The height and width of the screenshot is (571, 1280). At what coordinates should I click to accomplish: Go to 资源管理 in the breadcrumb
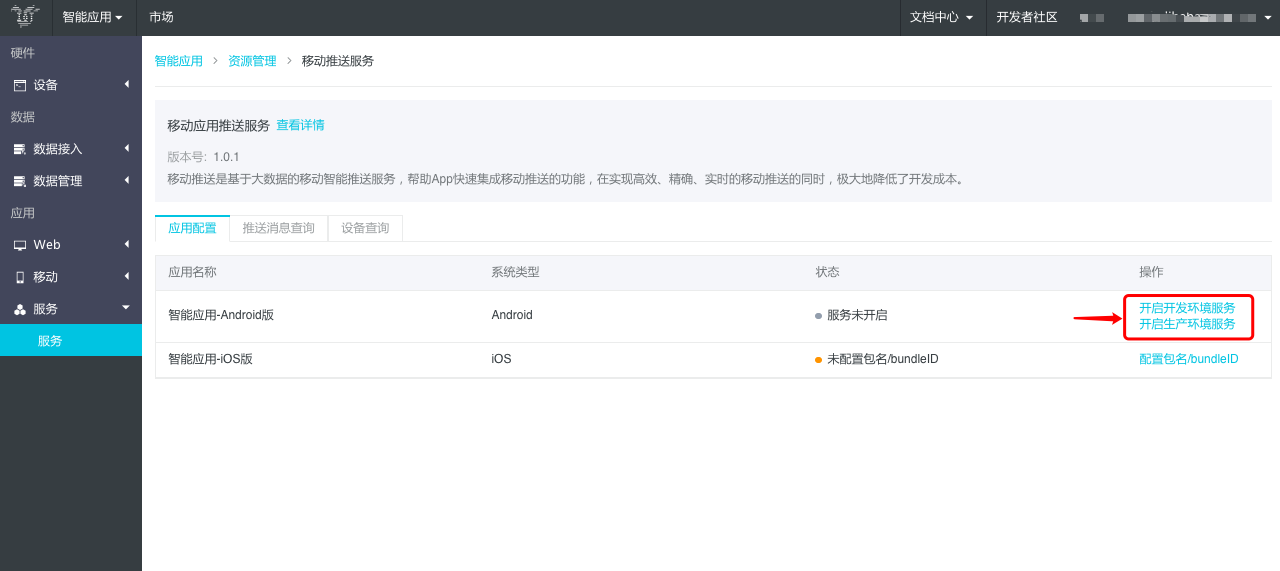point(252,61)
